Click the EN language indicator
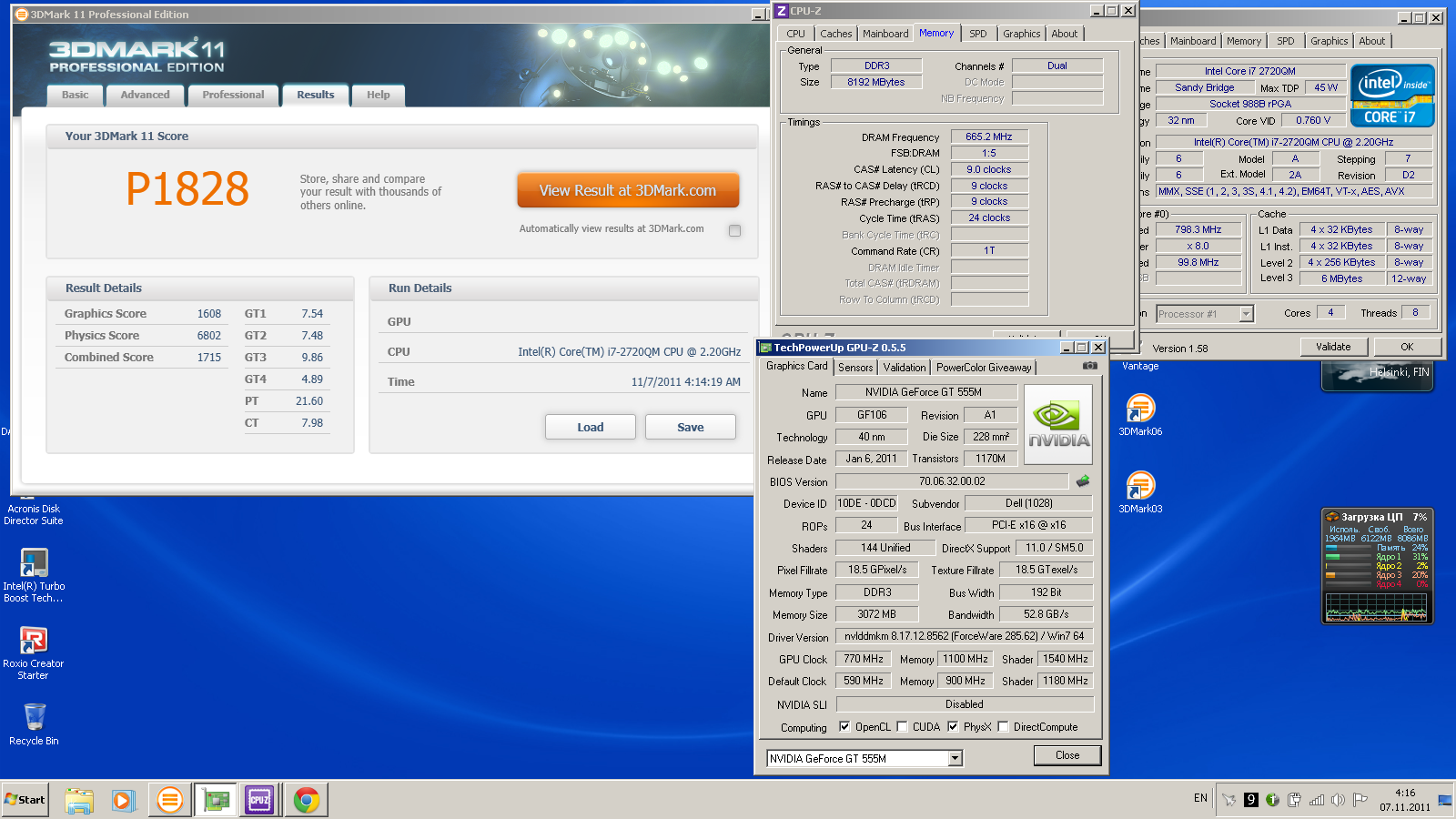Viewport: 1456px width, 819px height. 1200,798
